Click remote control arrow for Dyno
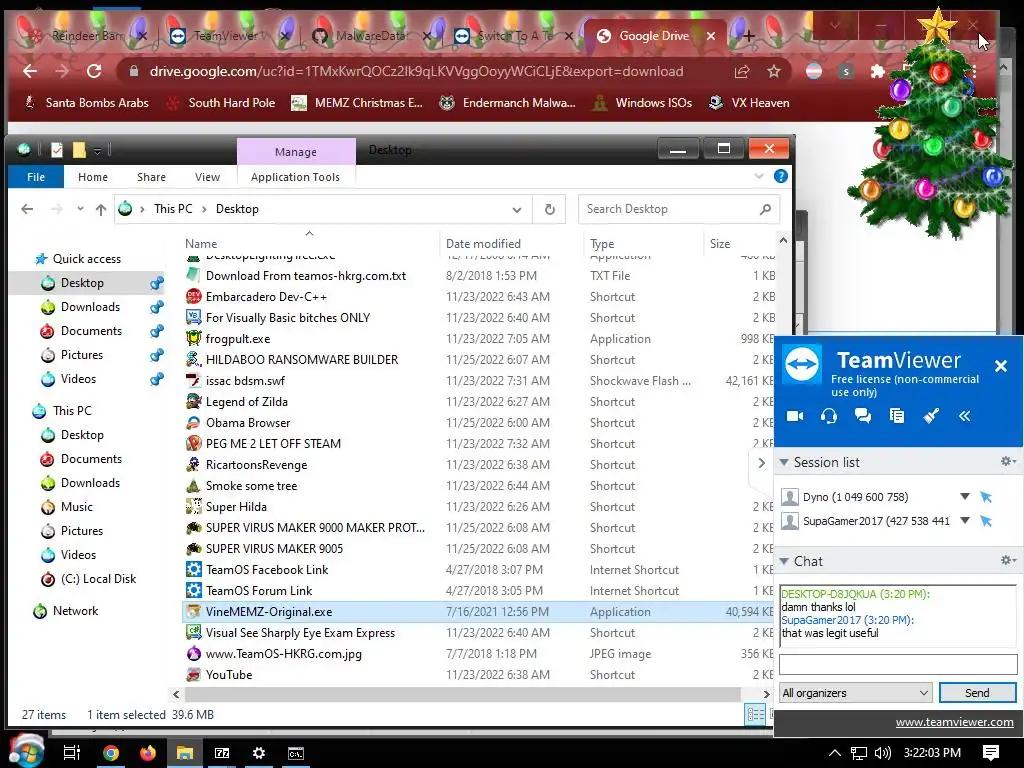The width and height of the screenshot is (1024, 768). [986, 497]
